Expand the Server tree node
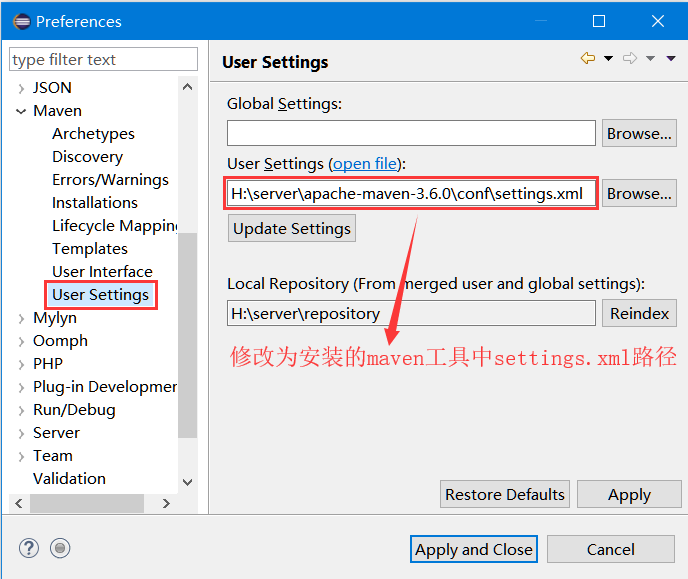 (x=21, y=433)
